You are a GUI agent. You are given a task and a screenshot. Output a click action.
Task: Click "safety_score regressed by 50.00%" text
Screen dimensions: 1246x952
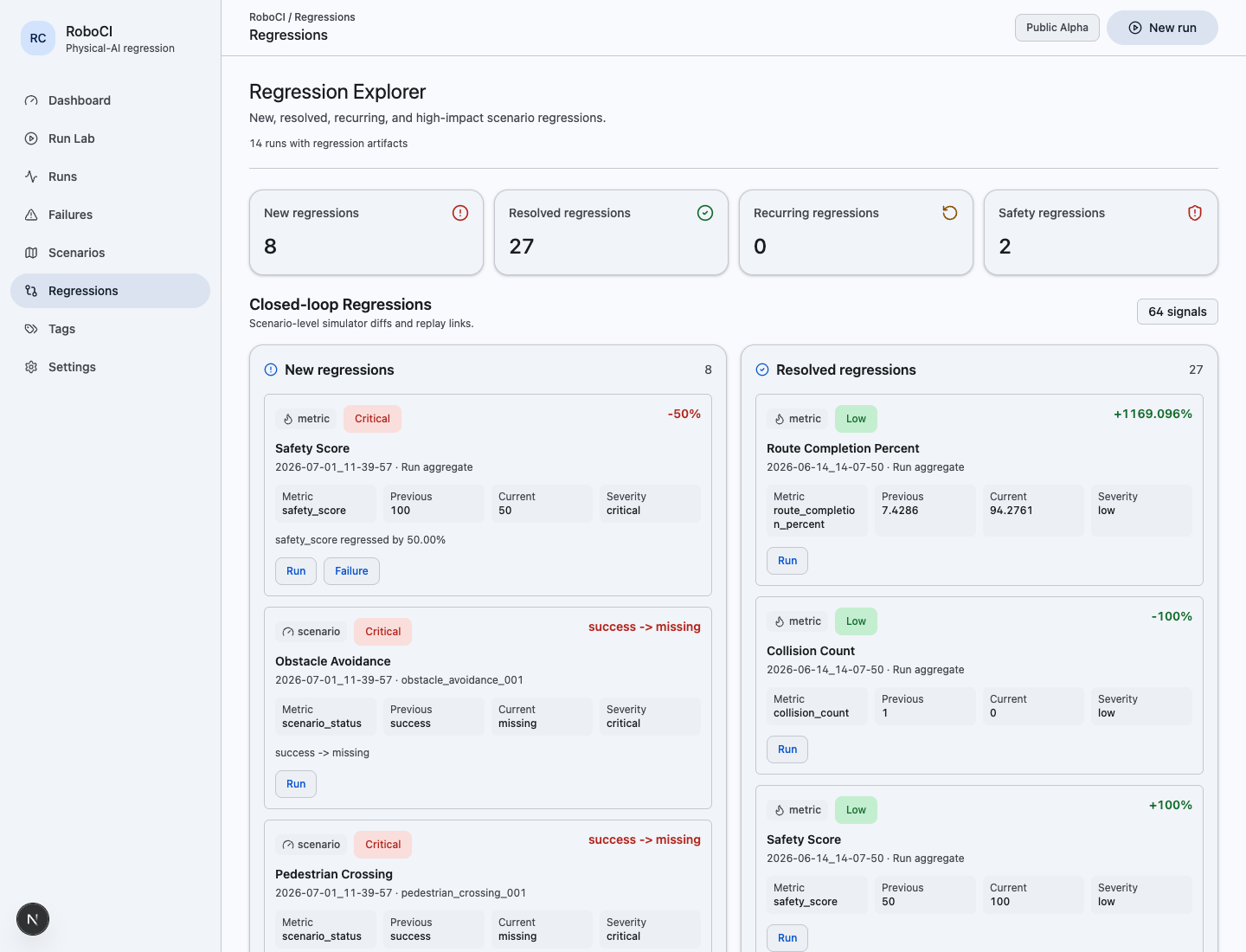360,540
